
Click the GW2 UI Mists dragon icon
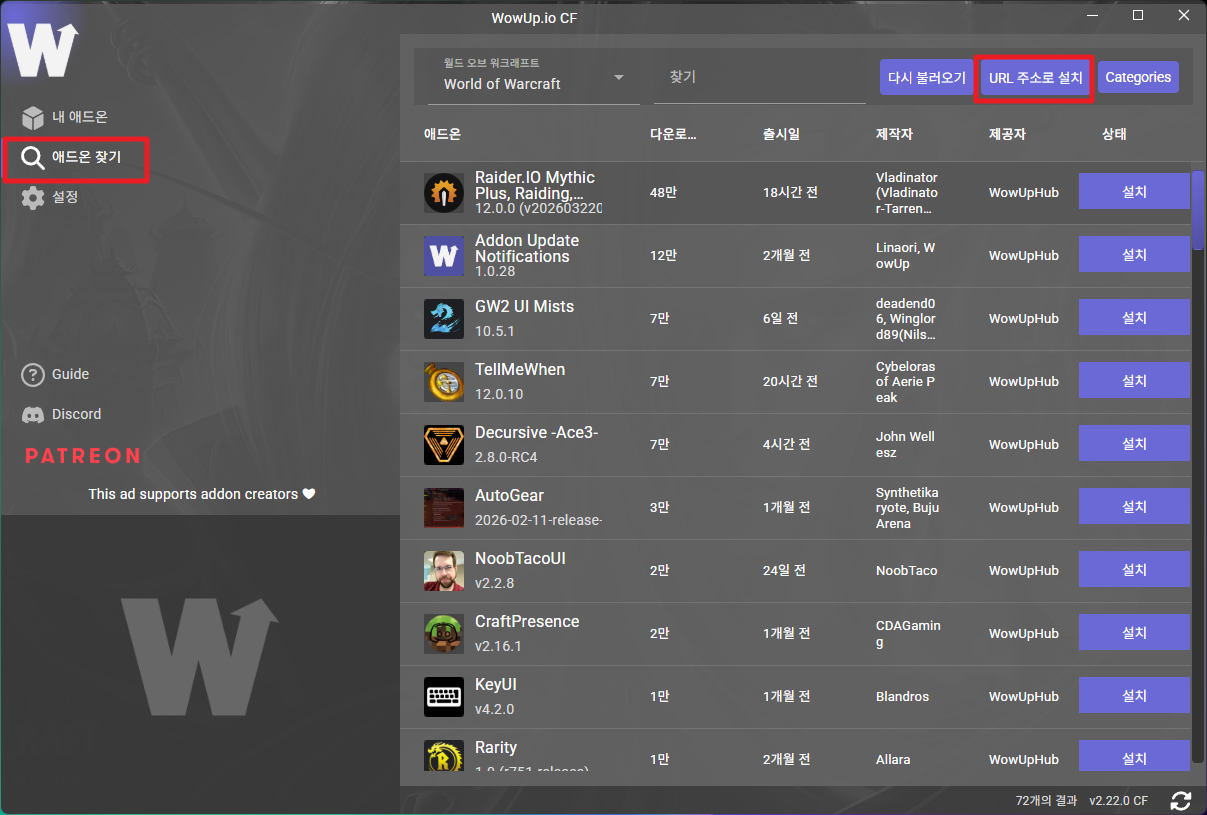(x=443, y=318)
